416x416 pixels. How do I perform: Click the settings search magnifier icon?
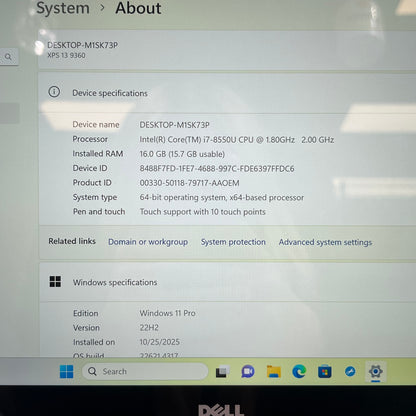pyautogui.click(x=8, y=57)
